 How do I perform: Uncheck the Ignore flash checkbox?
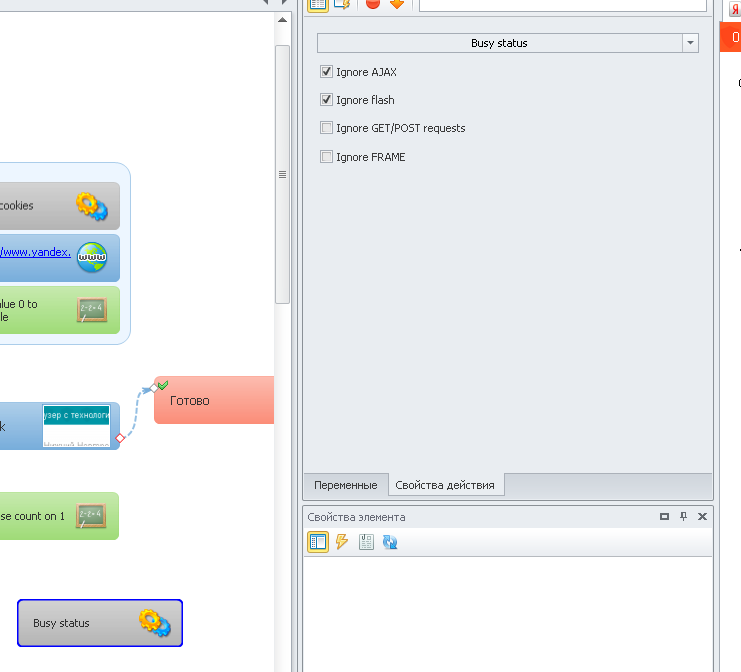tap(326, 100)
